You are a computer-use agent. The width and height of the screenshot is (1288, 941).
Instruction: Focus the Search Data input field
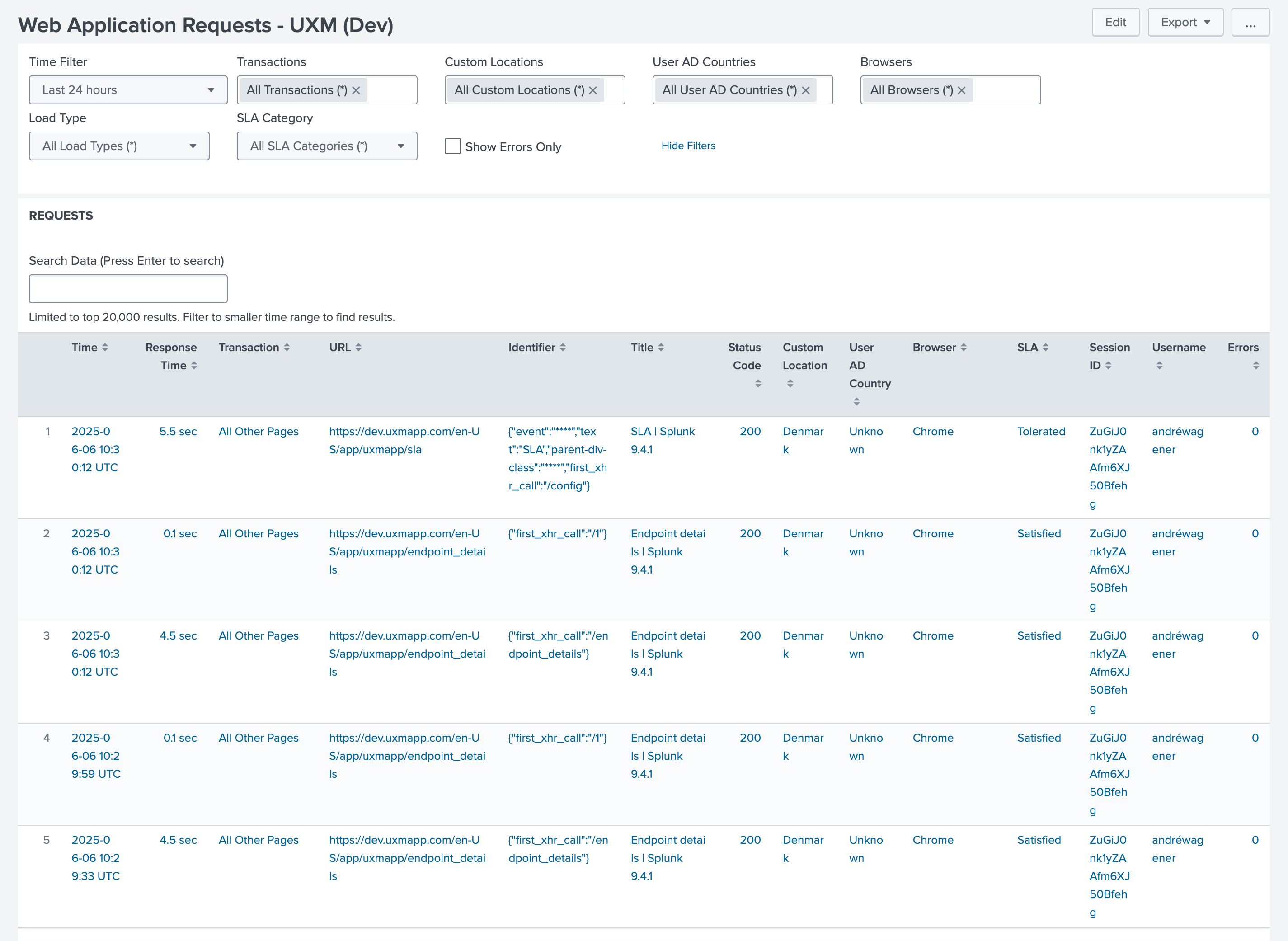(128, 289)
